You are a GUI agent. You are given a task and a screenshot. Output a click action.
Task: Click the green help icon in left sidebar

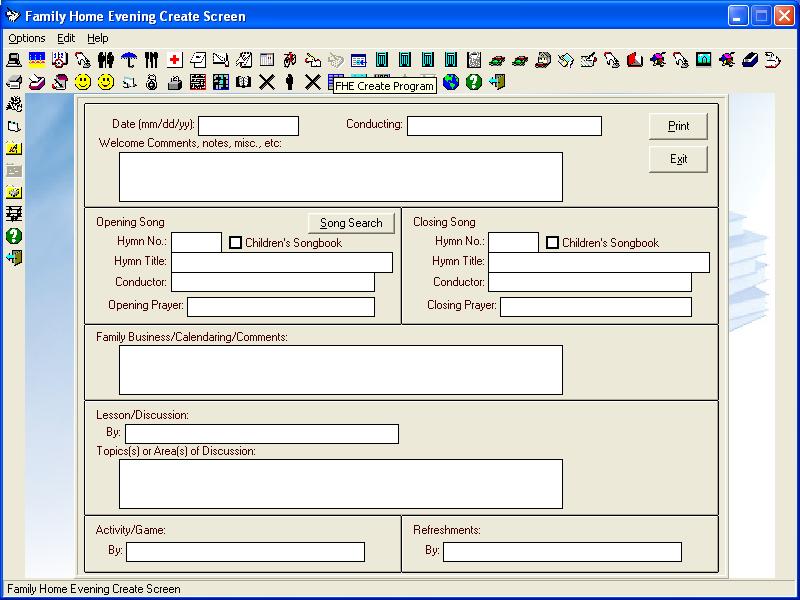tap(14, 236)
